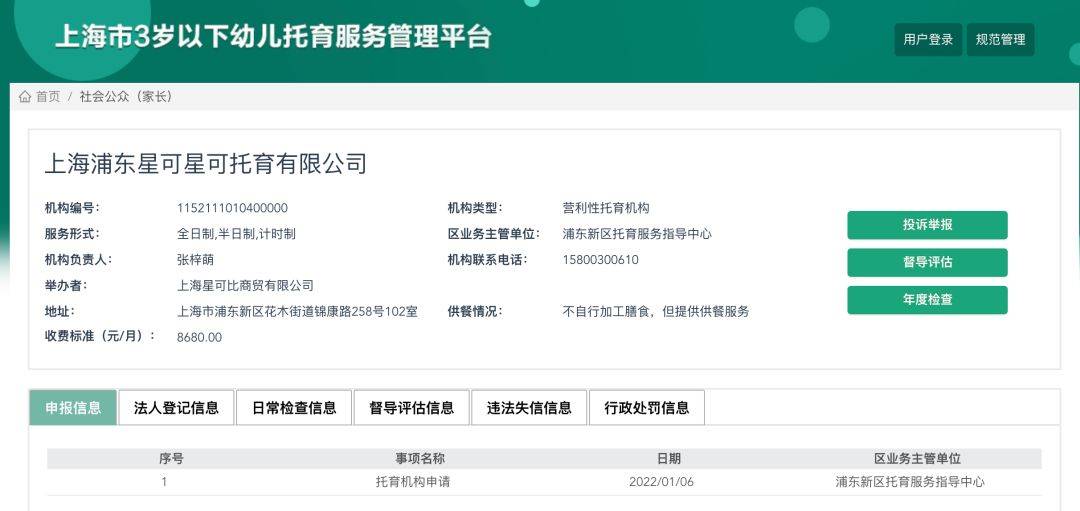Click meal info 不自行加工膳食，但提供供餐服务
This screenshot has width=1080, height=511.
pos(656,312)
